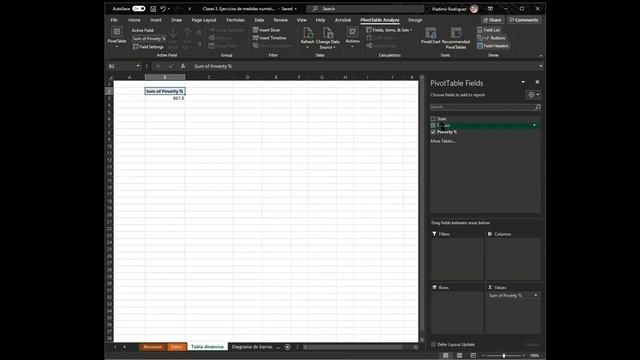Open the Vladimir Rodriguez account avatar
This screenshot has height=360, width=640.
(x=474, y=9)
